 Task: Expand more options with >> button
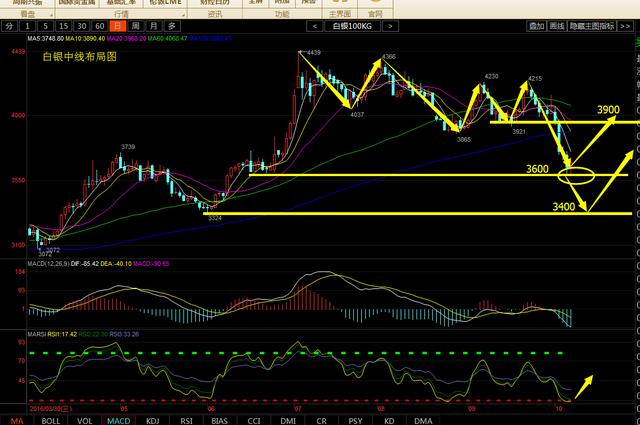pos(625,26)
